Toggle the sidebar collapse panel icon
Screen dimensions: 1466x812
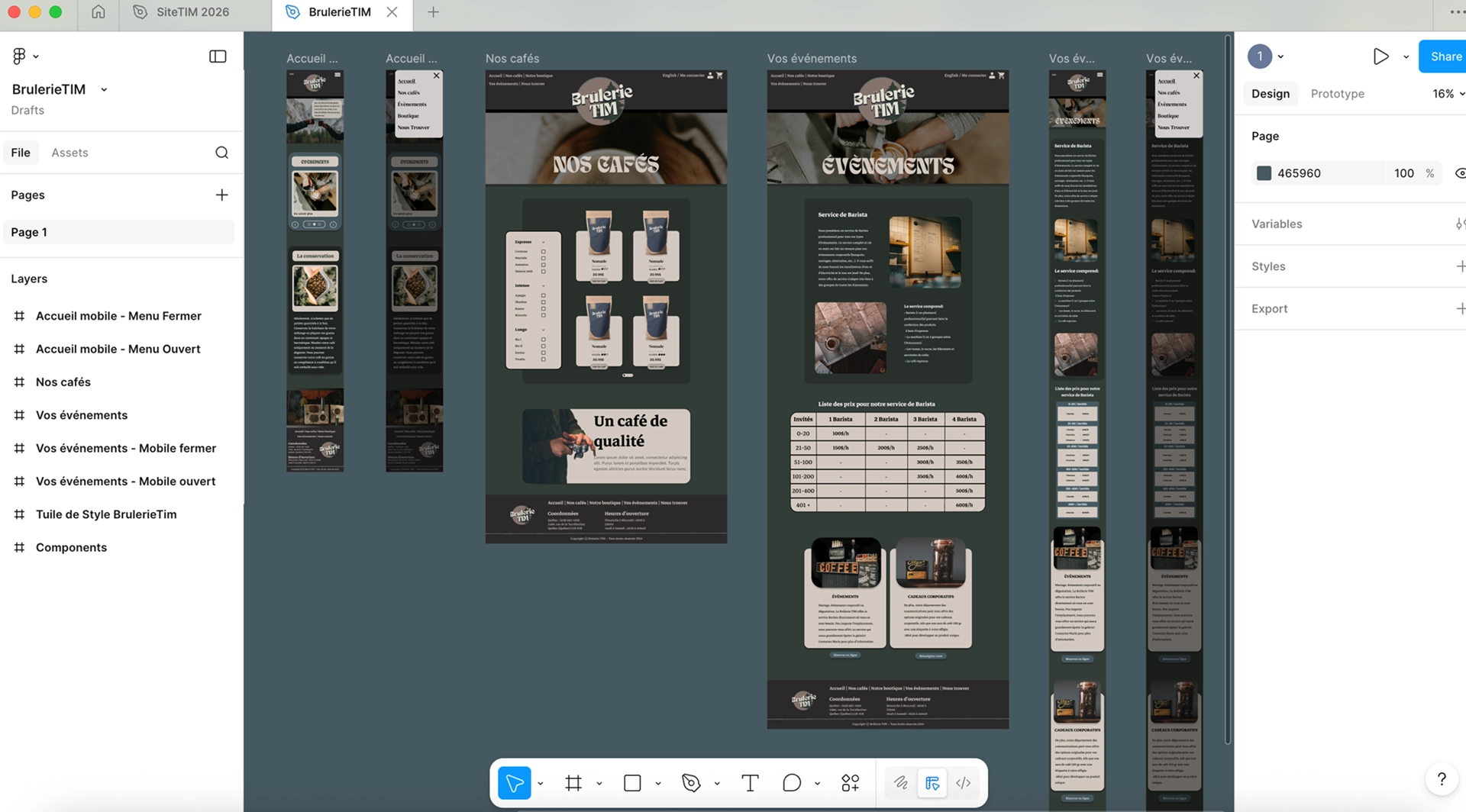pyautogui.click(x=218, y=56)
